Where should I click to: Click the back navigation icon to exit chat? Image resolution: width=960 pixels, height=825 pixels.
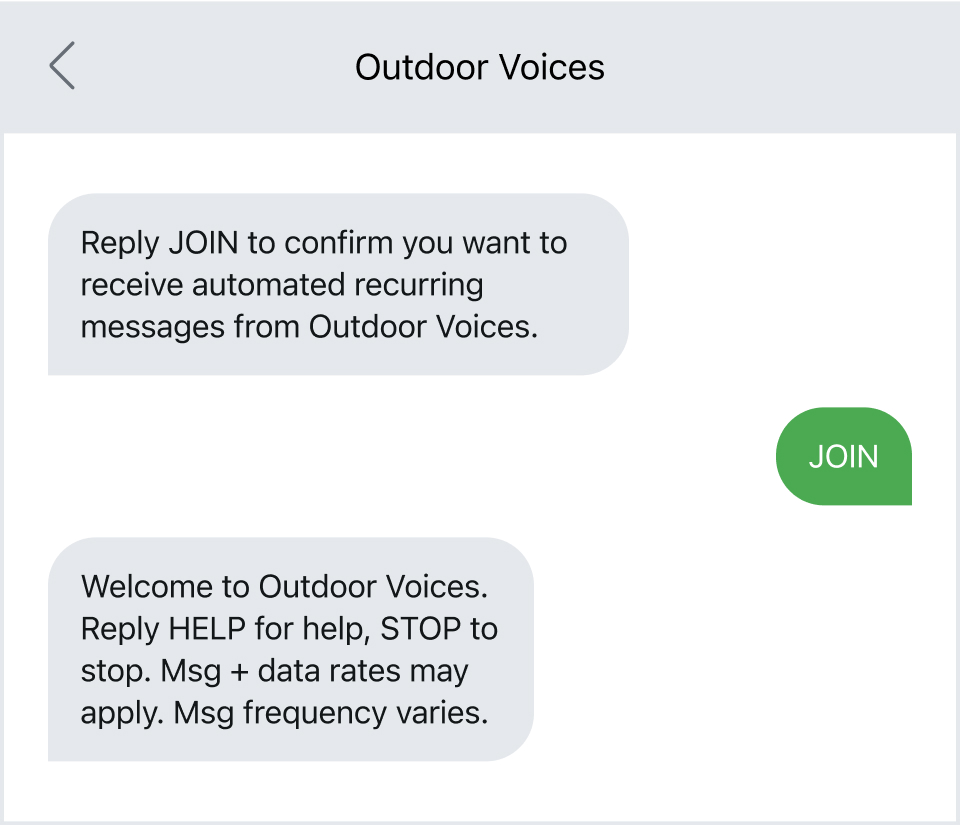coord(60,66)
